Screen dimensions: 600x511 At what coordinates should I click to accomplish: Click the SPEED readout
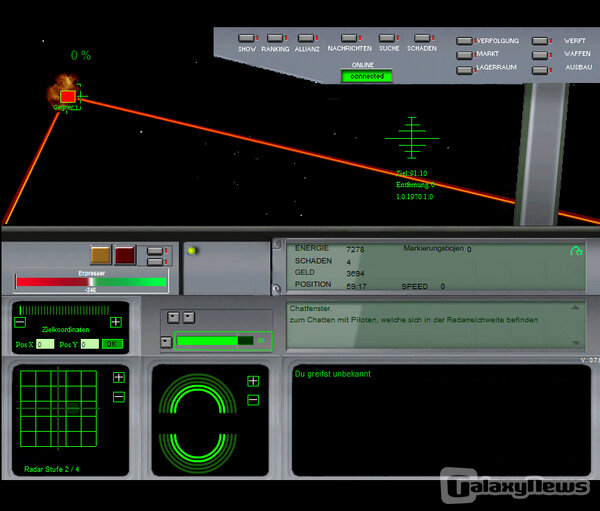[x=423, y=286]
